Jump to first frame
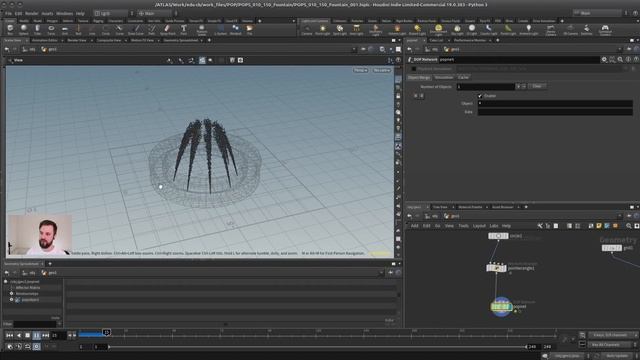This screenshot has height=360, width=640. point(9,335)
